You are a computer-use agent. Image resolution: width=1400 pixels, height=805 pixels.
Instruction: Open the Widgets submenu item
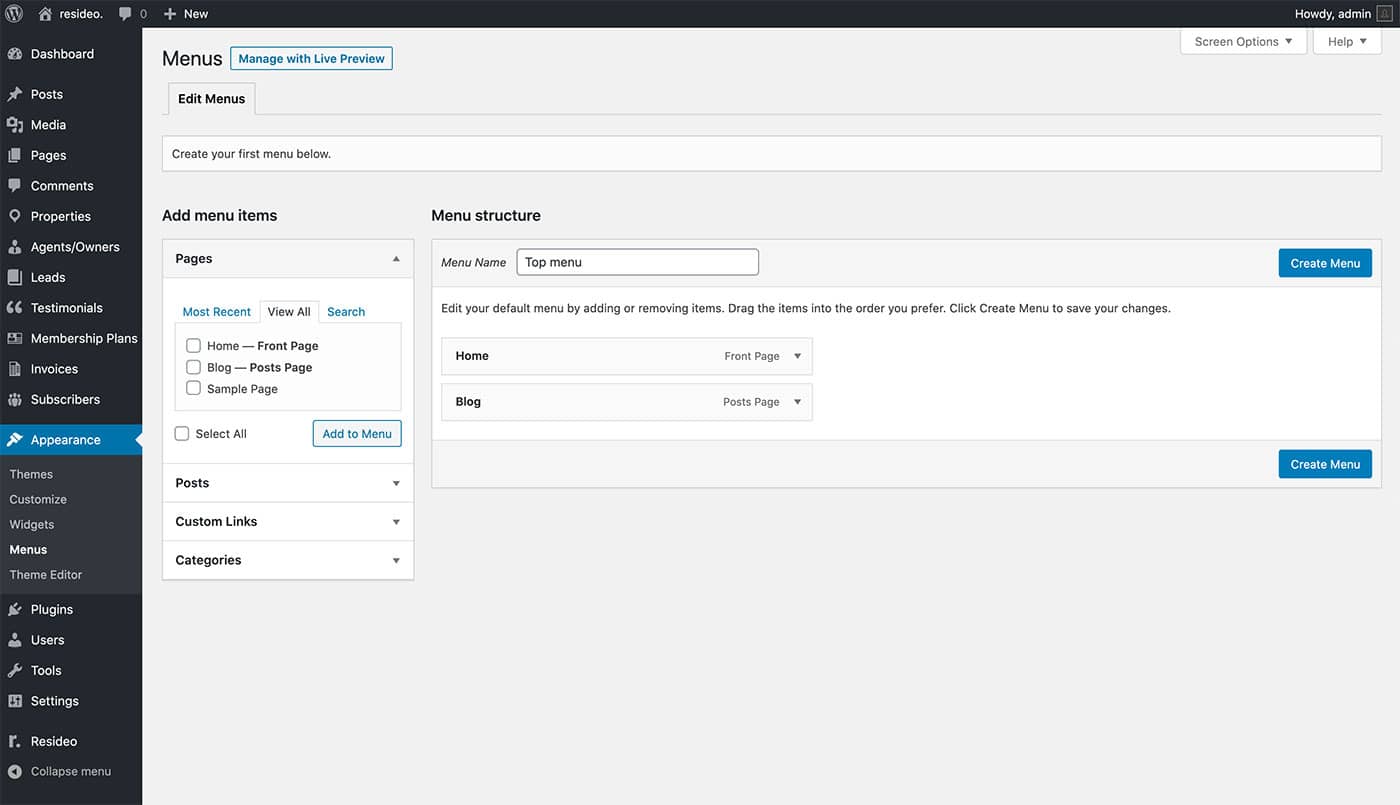pyautogui.click(x=32, y=524)
